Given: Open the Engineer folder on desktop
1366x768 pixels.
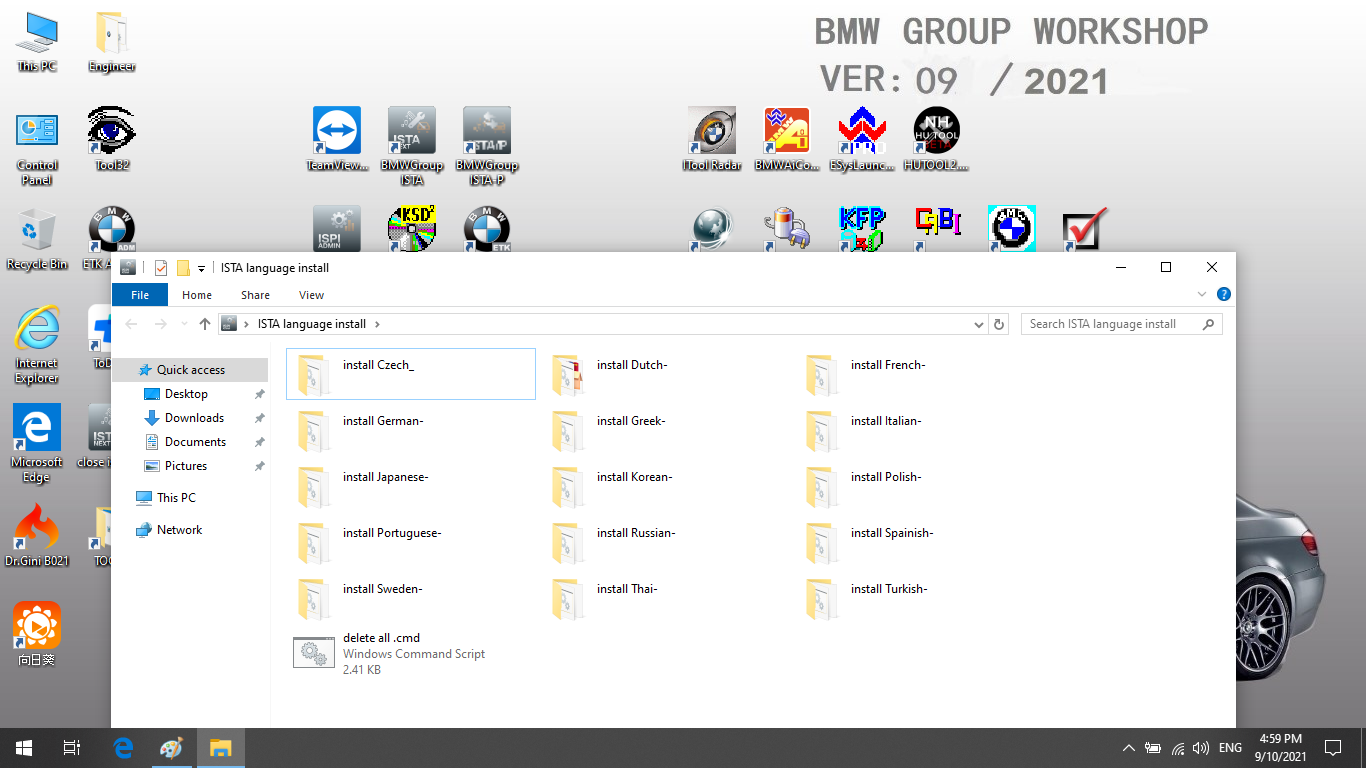Looking at the screenshot, I should [112, 42].
